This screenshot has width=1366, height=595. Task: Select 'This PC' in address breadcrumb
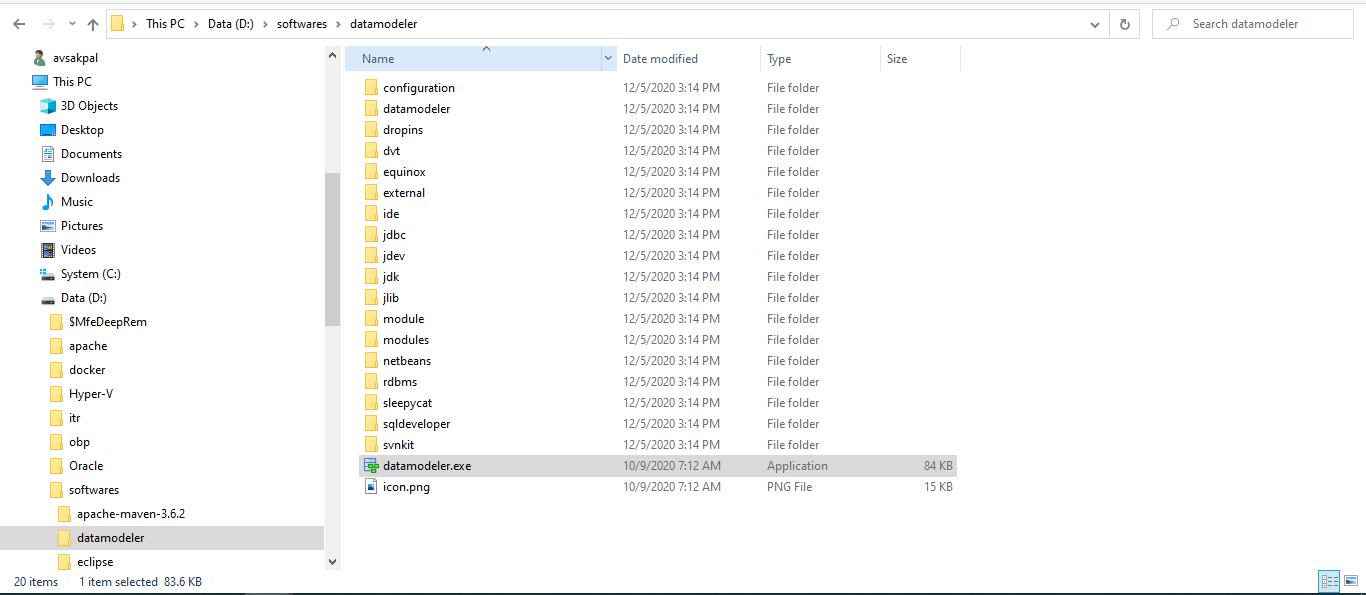pyautogui.click(x=165, y=24)
